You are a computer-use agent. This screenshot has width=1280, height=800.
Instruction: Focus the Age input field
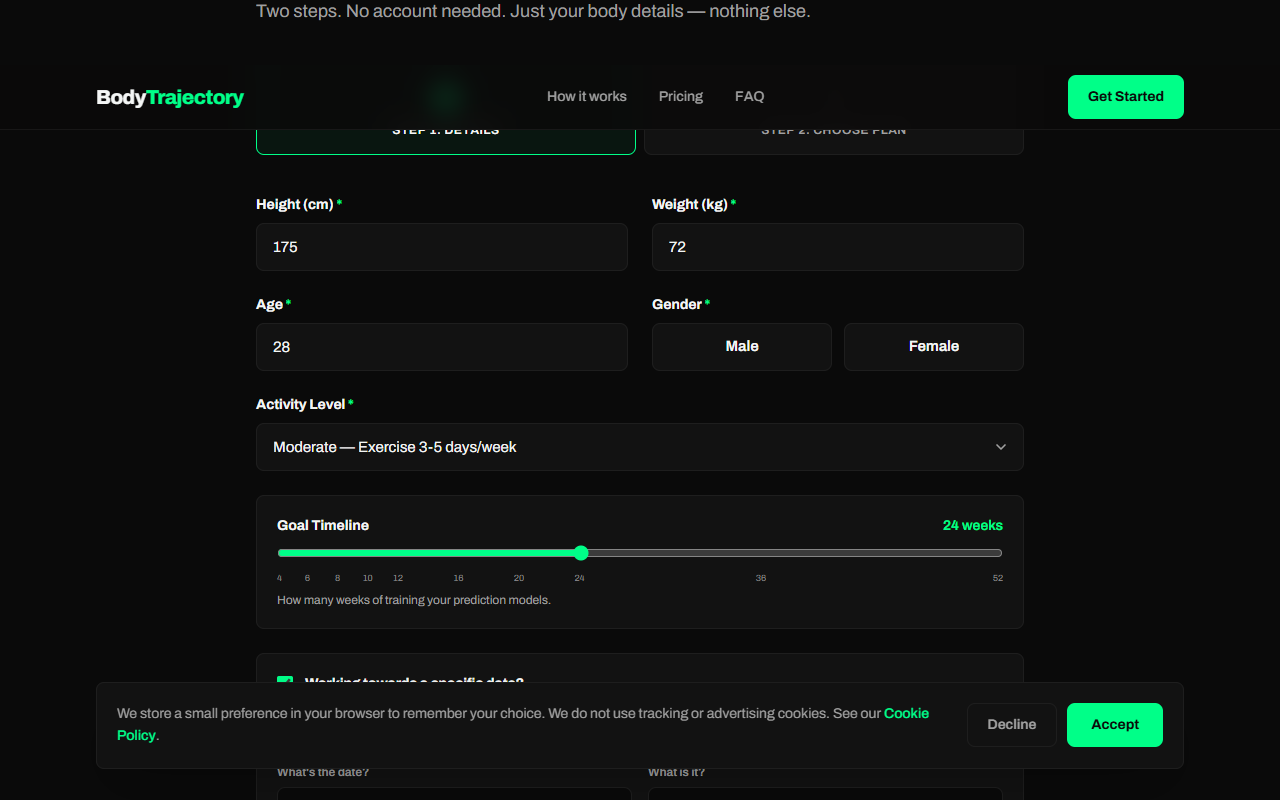pyautogui.click(x=442, y=347)
